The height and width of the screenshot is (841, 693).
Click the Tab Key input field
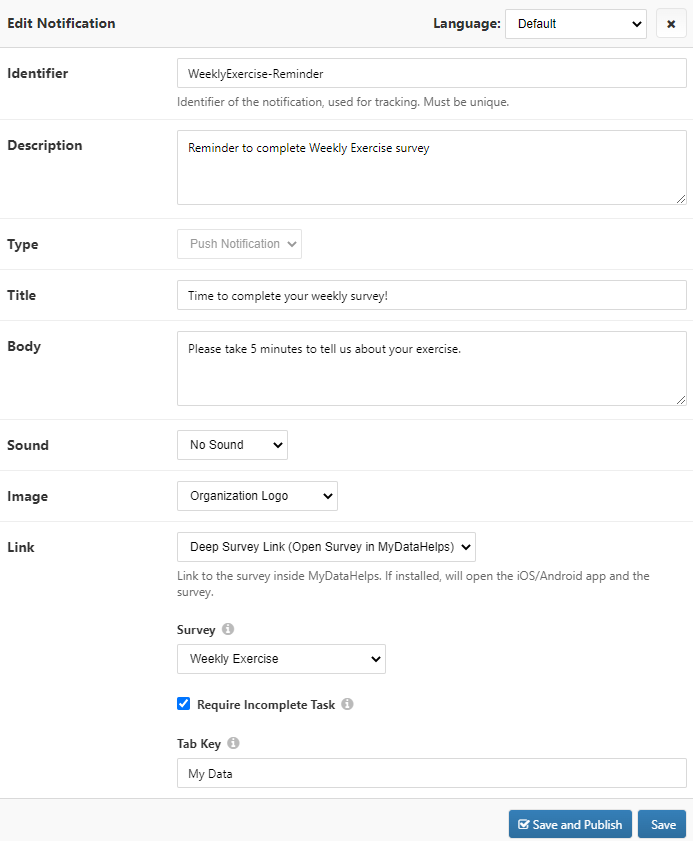pos(431,773)
